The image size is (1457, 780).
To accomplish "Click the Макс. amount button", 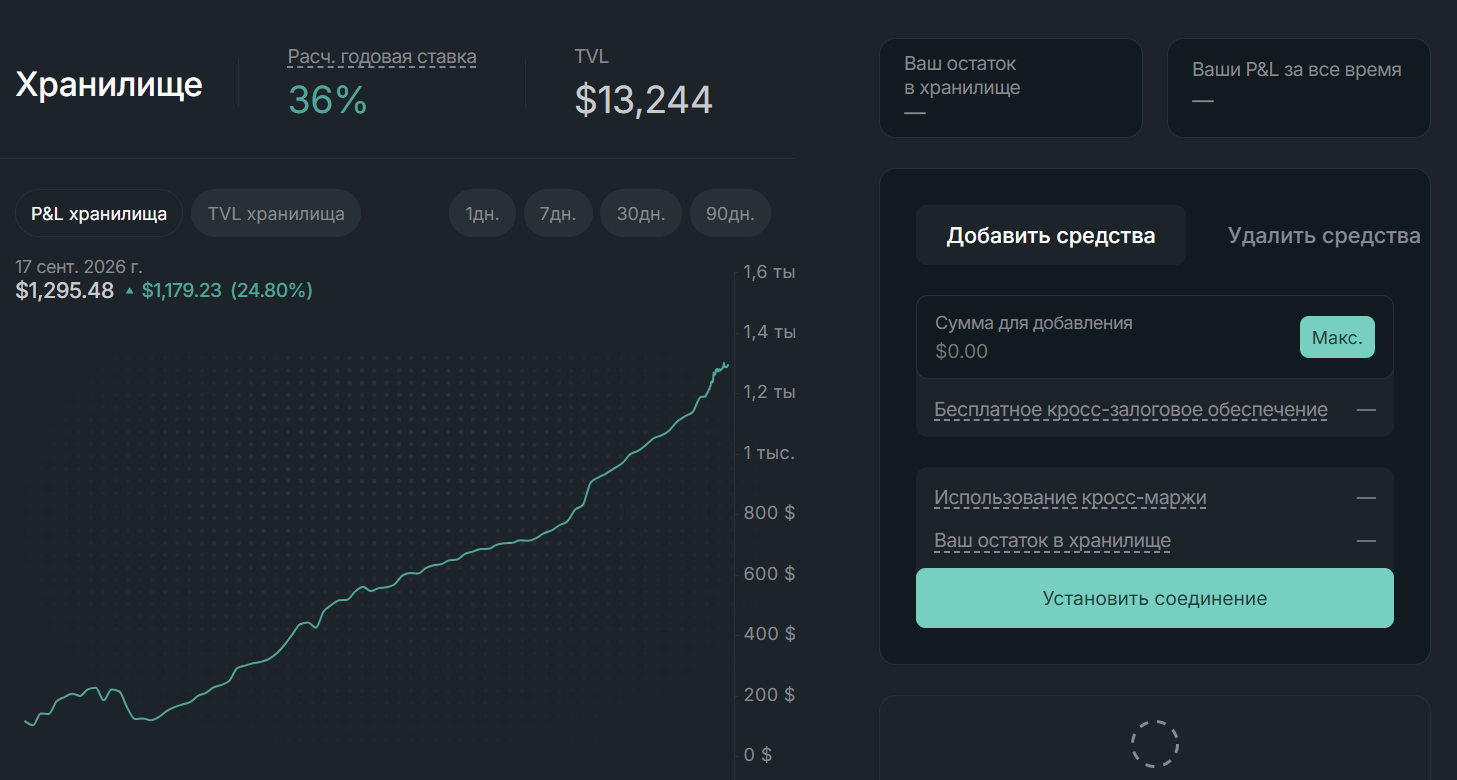I will click(1337, 337).
